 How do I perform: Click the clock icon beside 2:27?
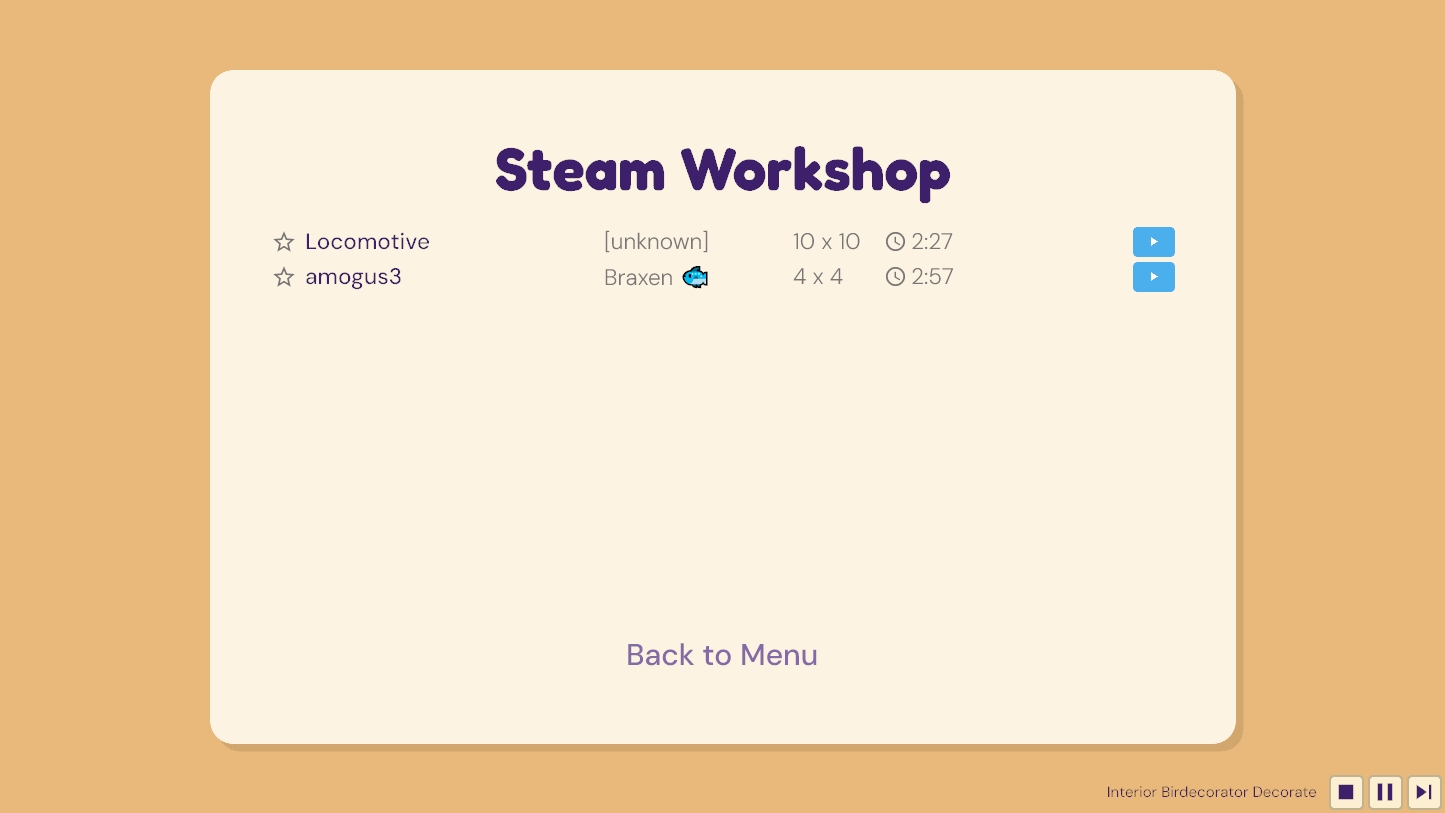895,242
